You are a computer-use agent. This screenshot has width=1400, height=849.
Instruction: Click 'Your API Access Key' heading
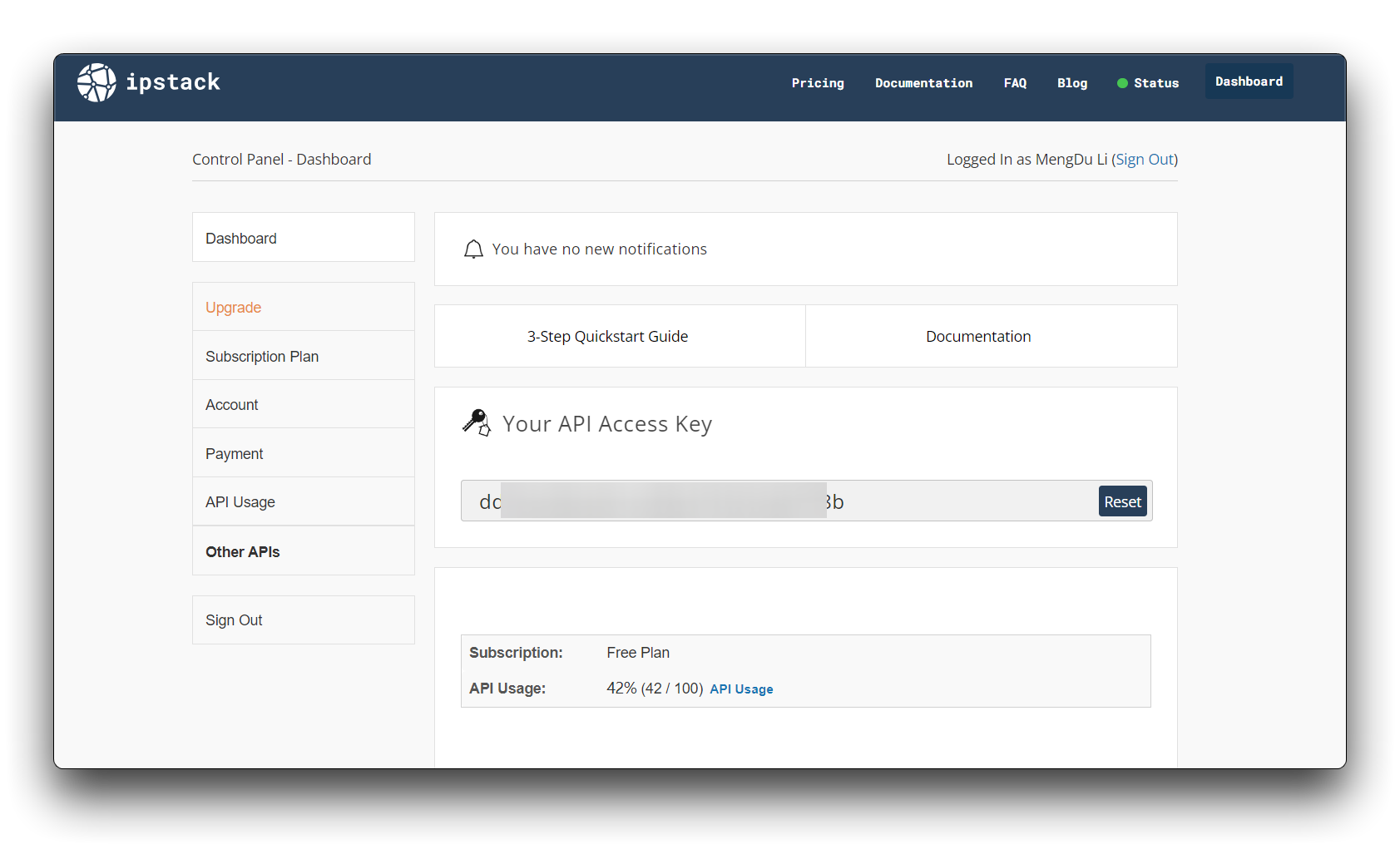point(607,424)
